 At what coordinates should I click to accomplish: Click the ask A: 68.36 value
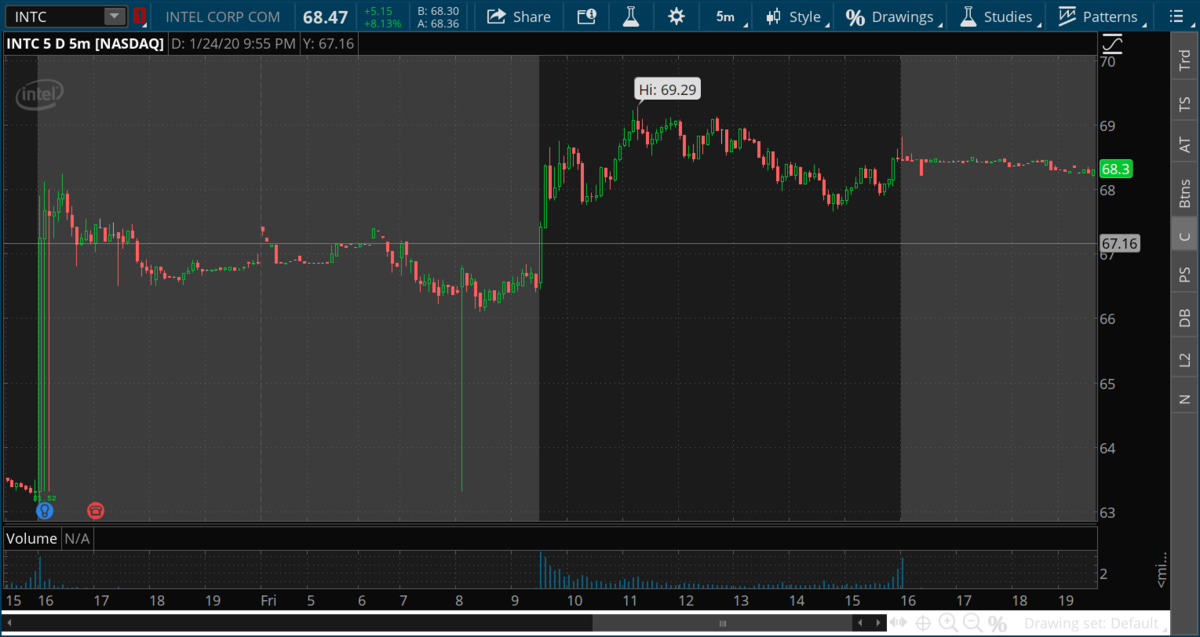pos(438,23)
